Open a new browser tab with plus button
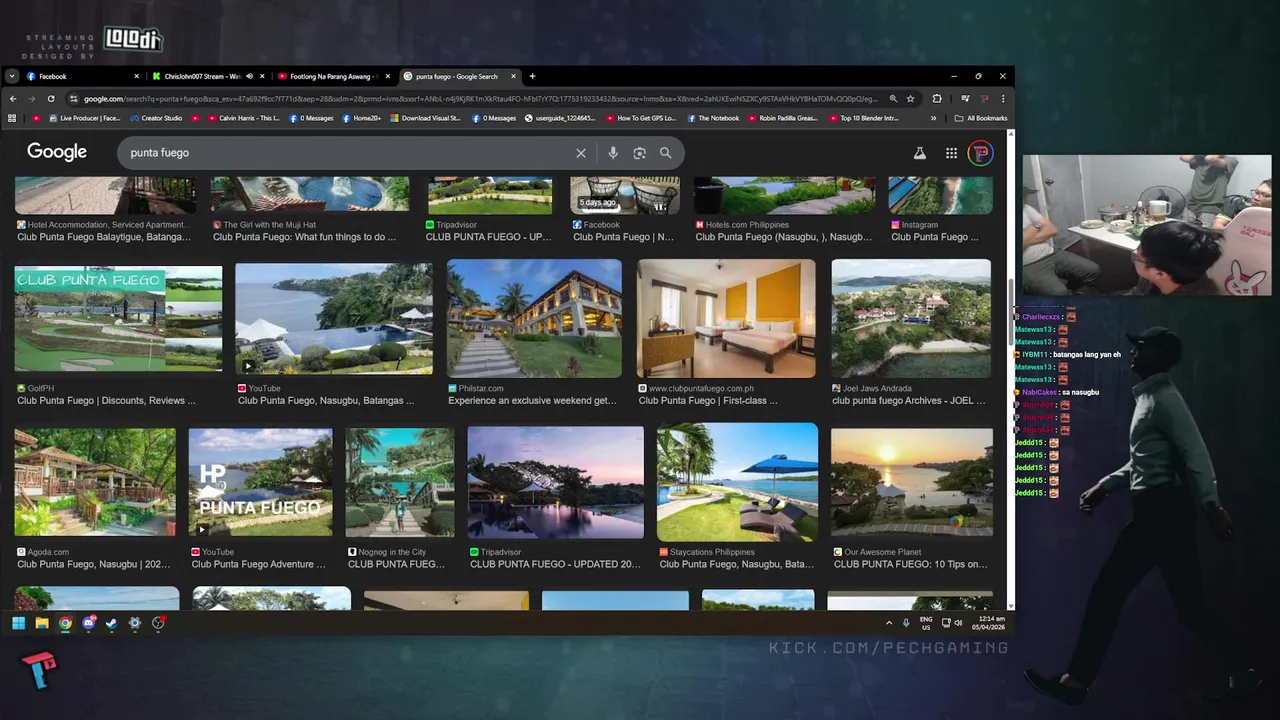The height and width of the screenshot is (720, 1280). point(532,76)
